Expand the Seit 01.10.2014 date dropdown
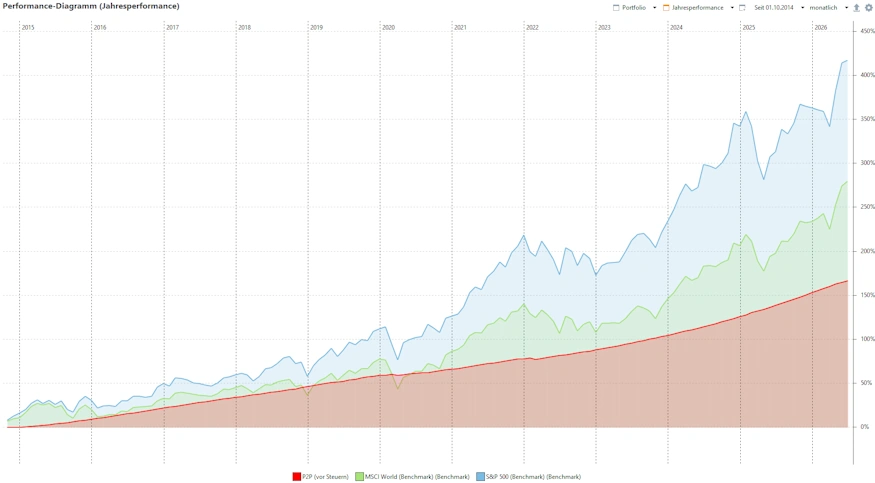The image size is (875, 483). pyautogui.click(x=802, y=8)
